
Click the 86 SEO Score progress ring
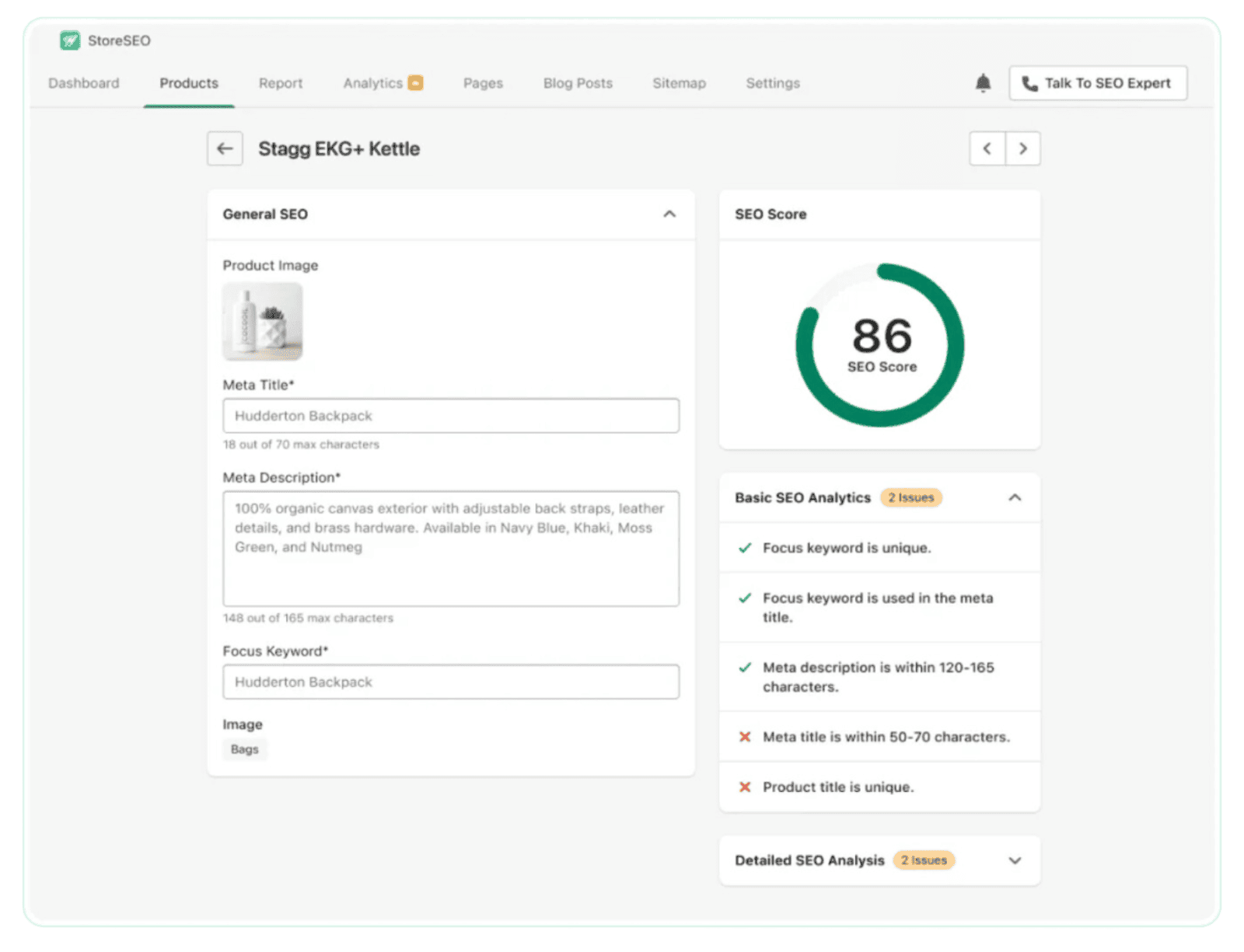click(880, 345)
